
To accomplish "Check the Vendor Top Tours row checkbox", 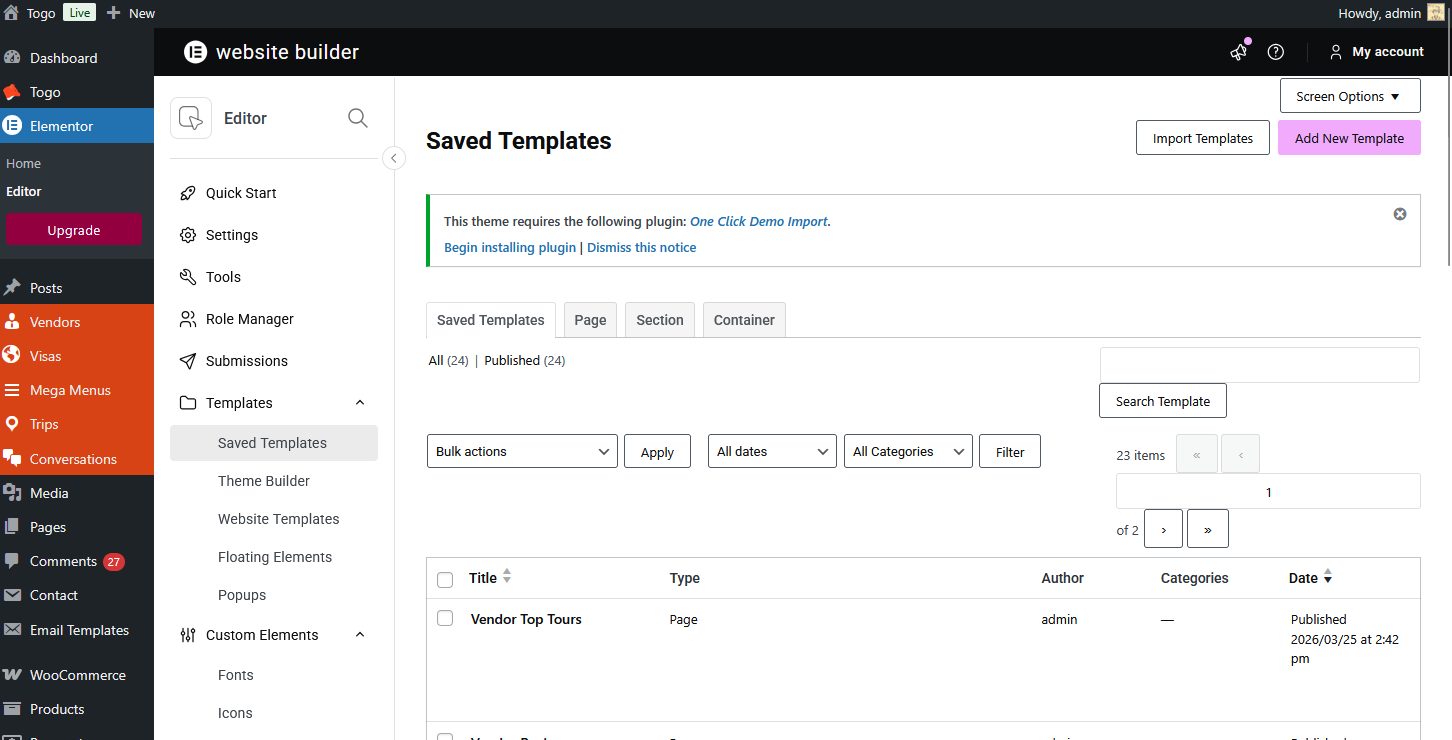I will click(x=445, y=619).
